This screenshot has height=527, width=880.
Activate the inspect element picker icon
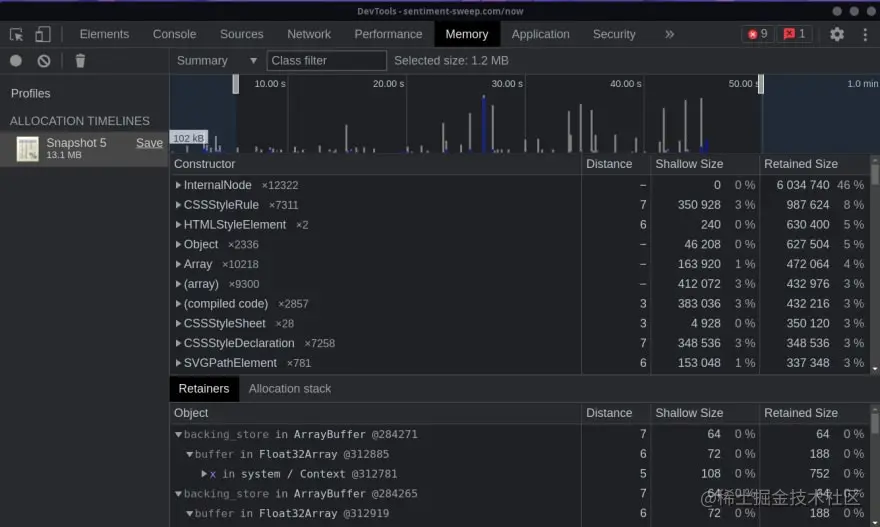(16, 34)
